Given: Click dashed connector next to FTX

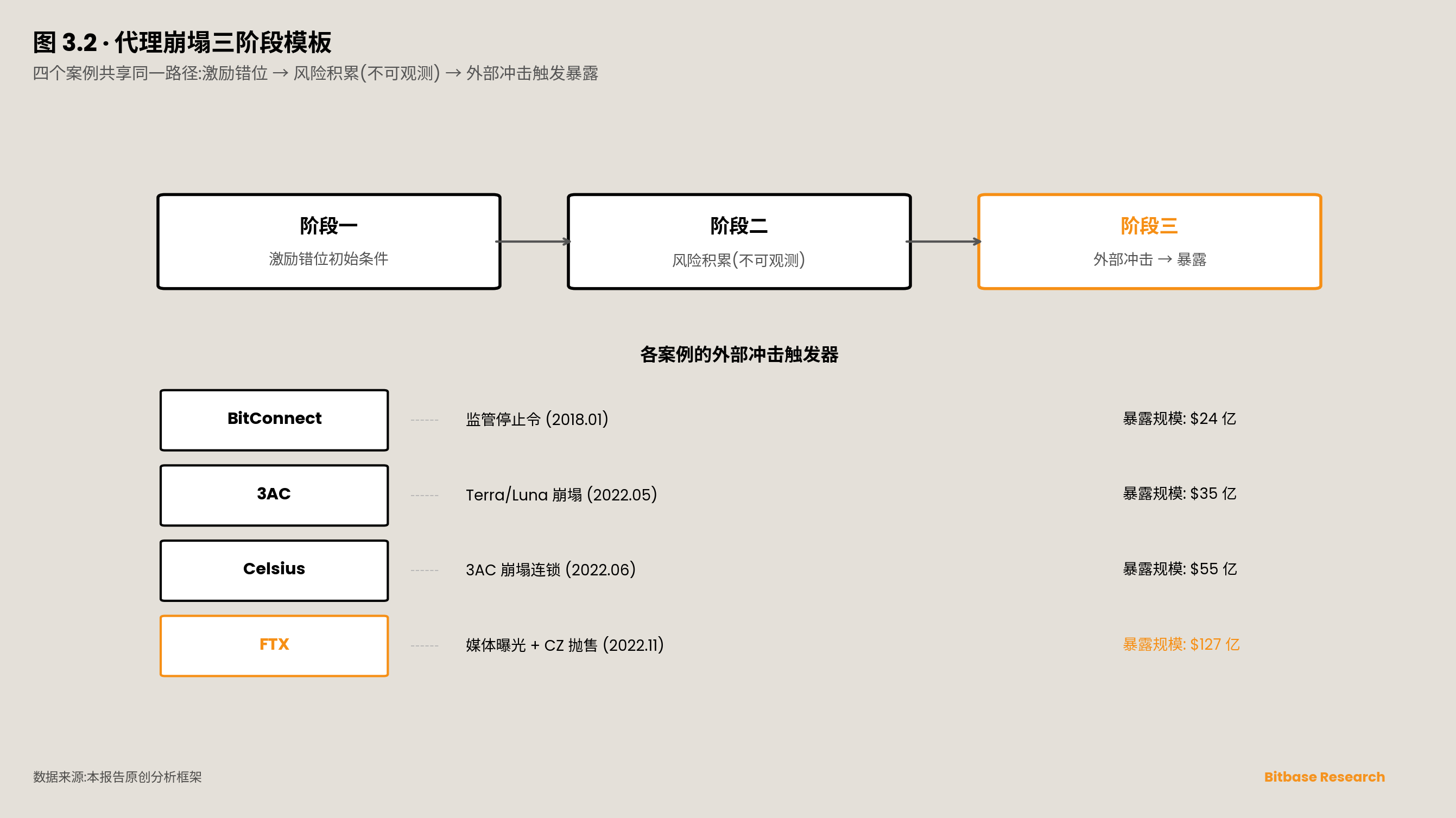Looking at the screenshot, I should 425,645.
